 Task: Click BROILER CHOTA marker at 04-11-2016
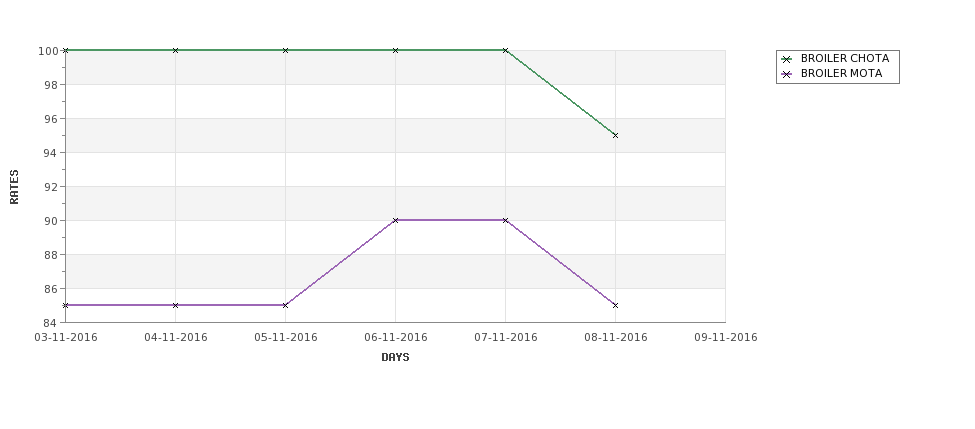pos(175,50)
